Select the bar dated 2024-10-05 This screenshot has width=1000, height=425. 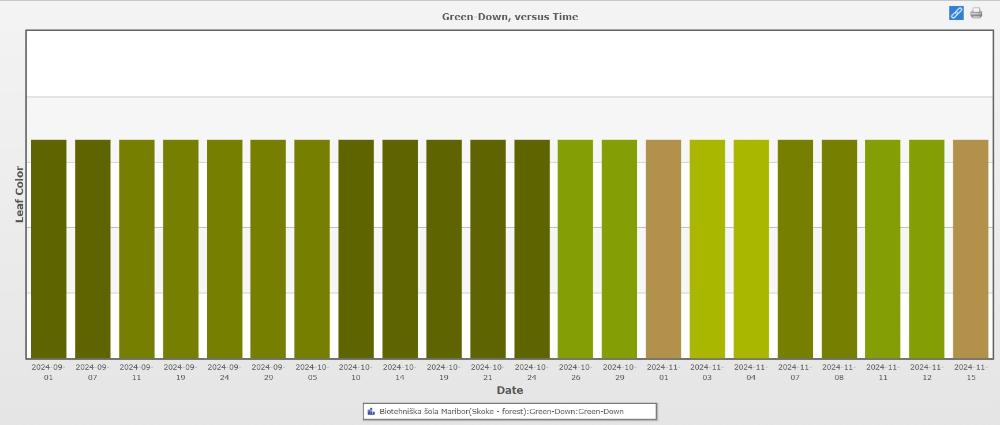coord(312,248)
